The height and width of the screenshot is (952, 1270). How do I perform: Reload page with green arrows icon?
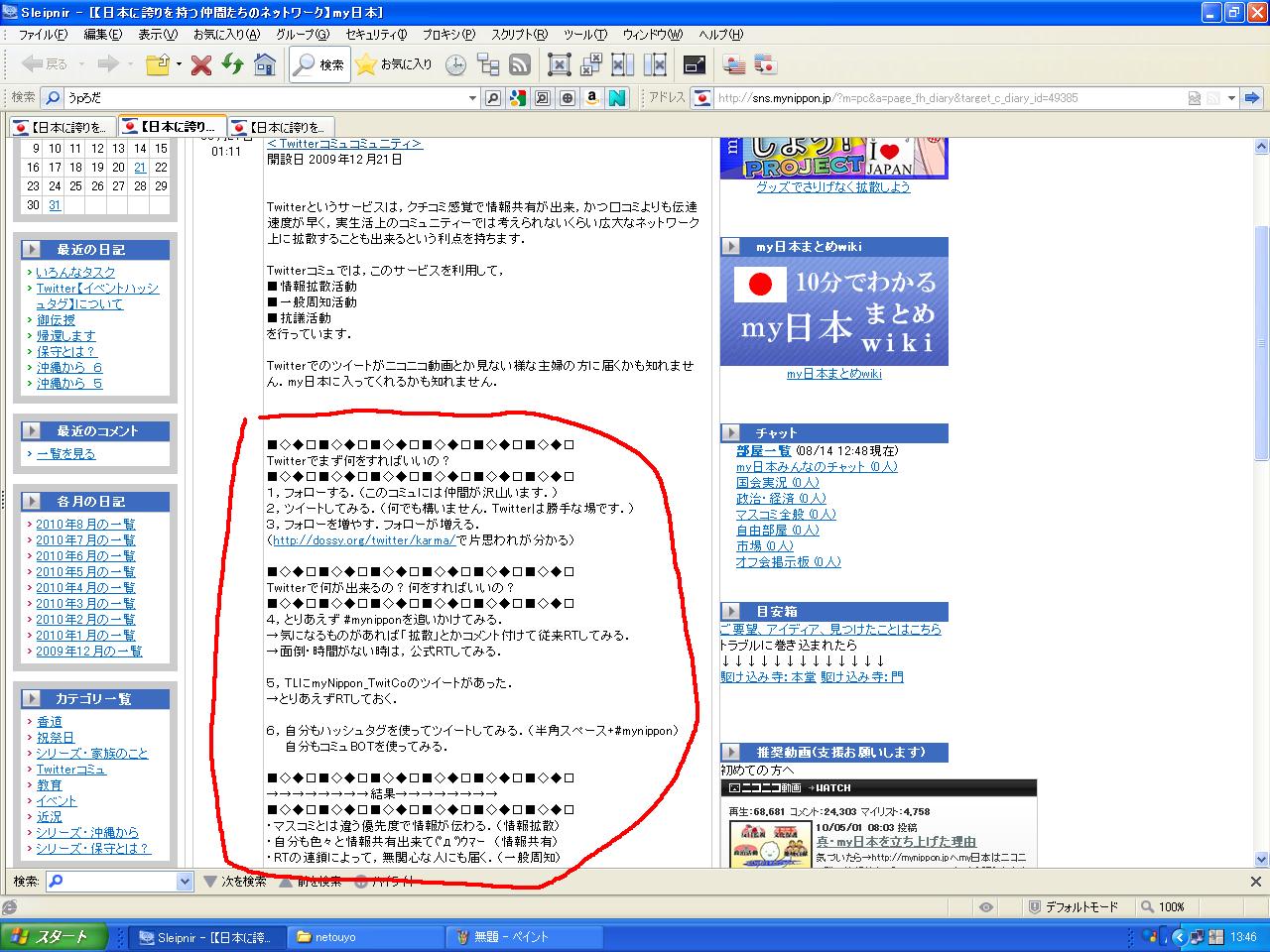tap(233, 64)
